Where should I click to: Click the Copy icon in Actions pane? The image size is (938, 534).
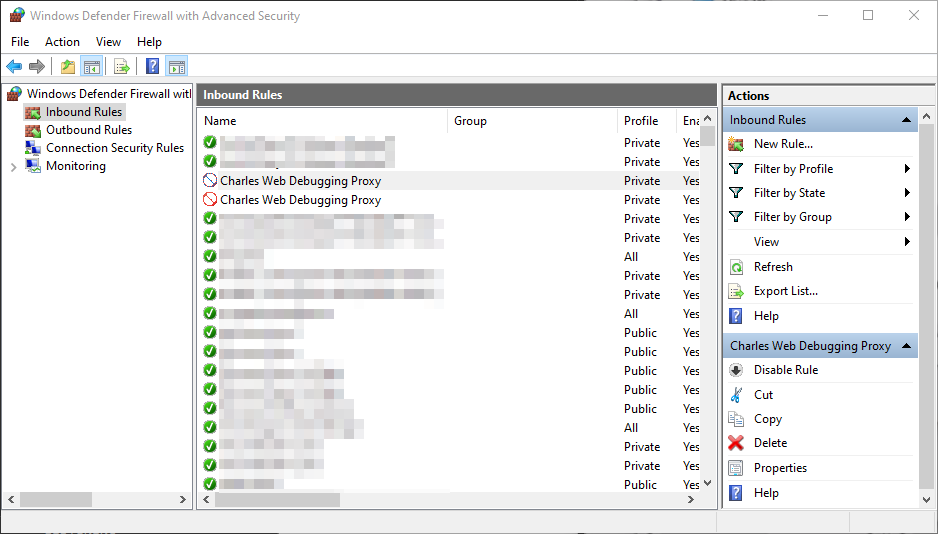(x=736, y=419)
